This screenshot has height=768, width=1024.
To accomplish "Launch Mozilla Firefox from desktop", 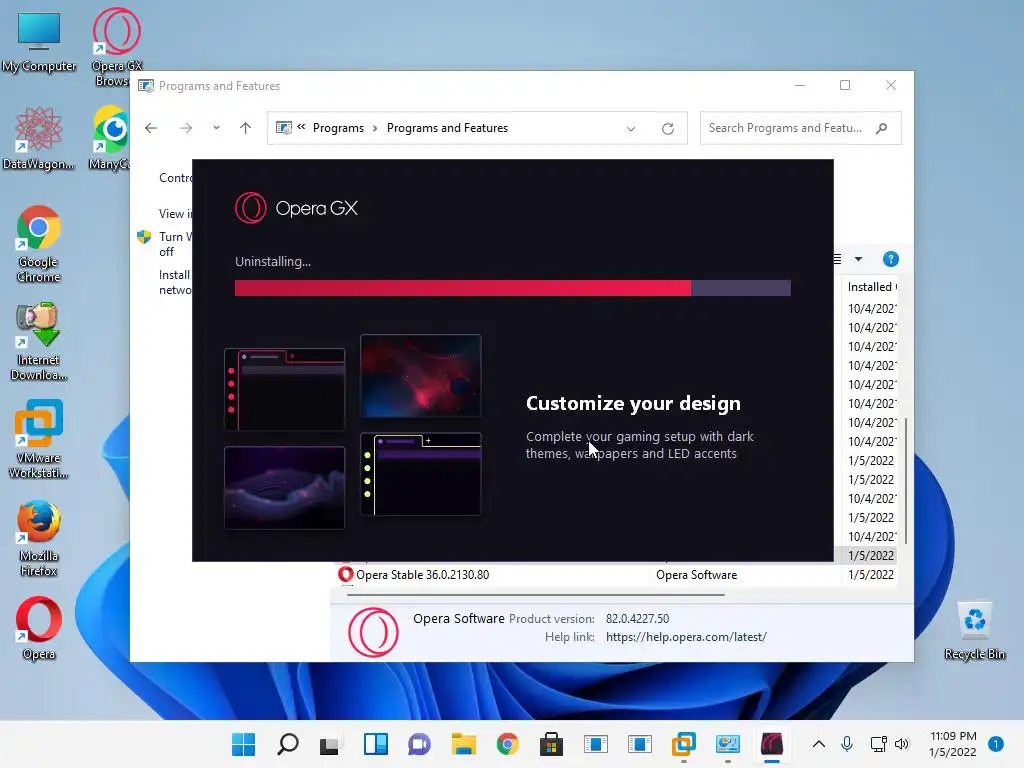I will 39,537.
